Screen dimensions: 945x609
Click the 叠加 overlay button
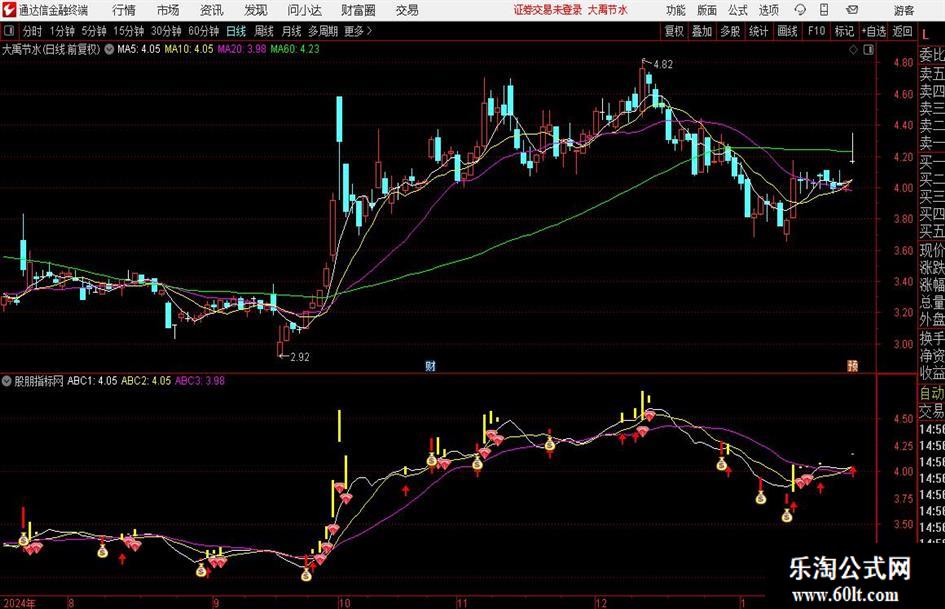702,31
